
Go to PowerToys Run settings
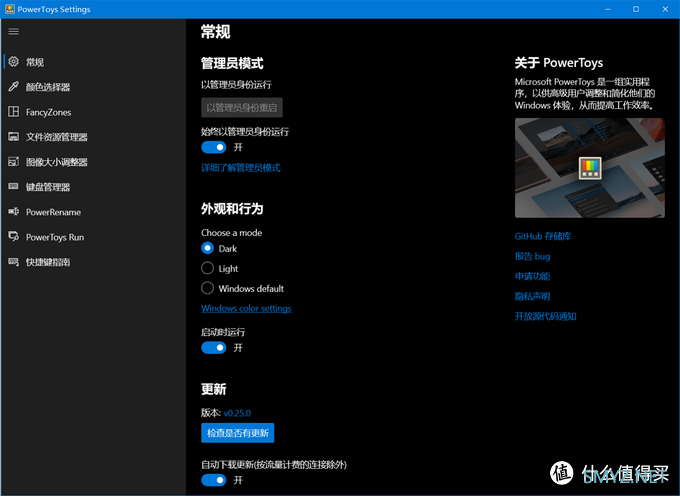[93, 237]
